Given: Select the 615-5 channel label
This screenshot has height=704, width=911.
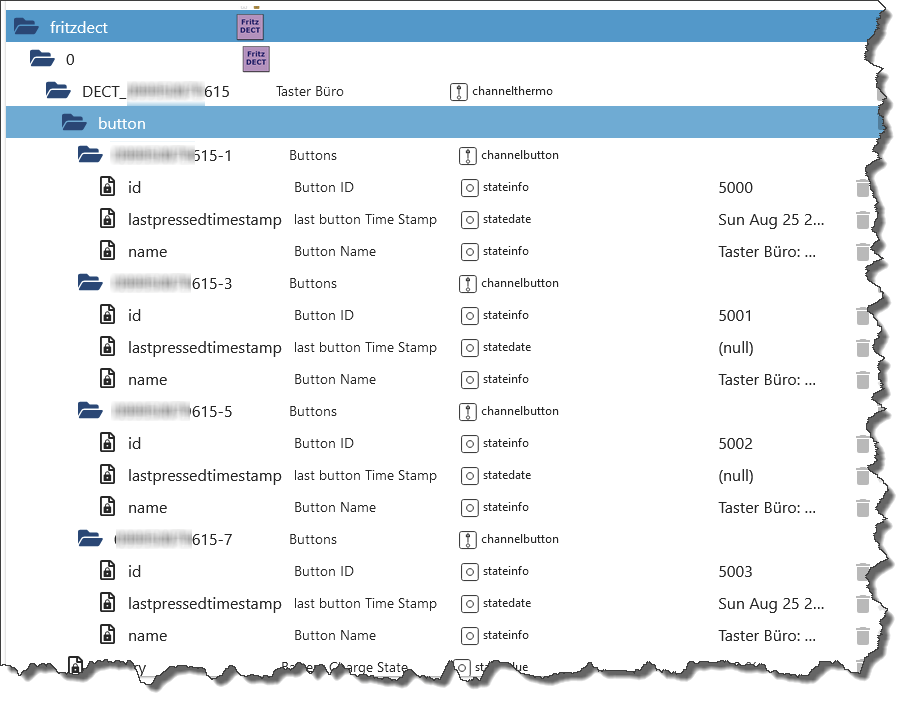Looking at the screenshot, I should (x=171, y=411).
